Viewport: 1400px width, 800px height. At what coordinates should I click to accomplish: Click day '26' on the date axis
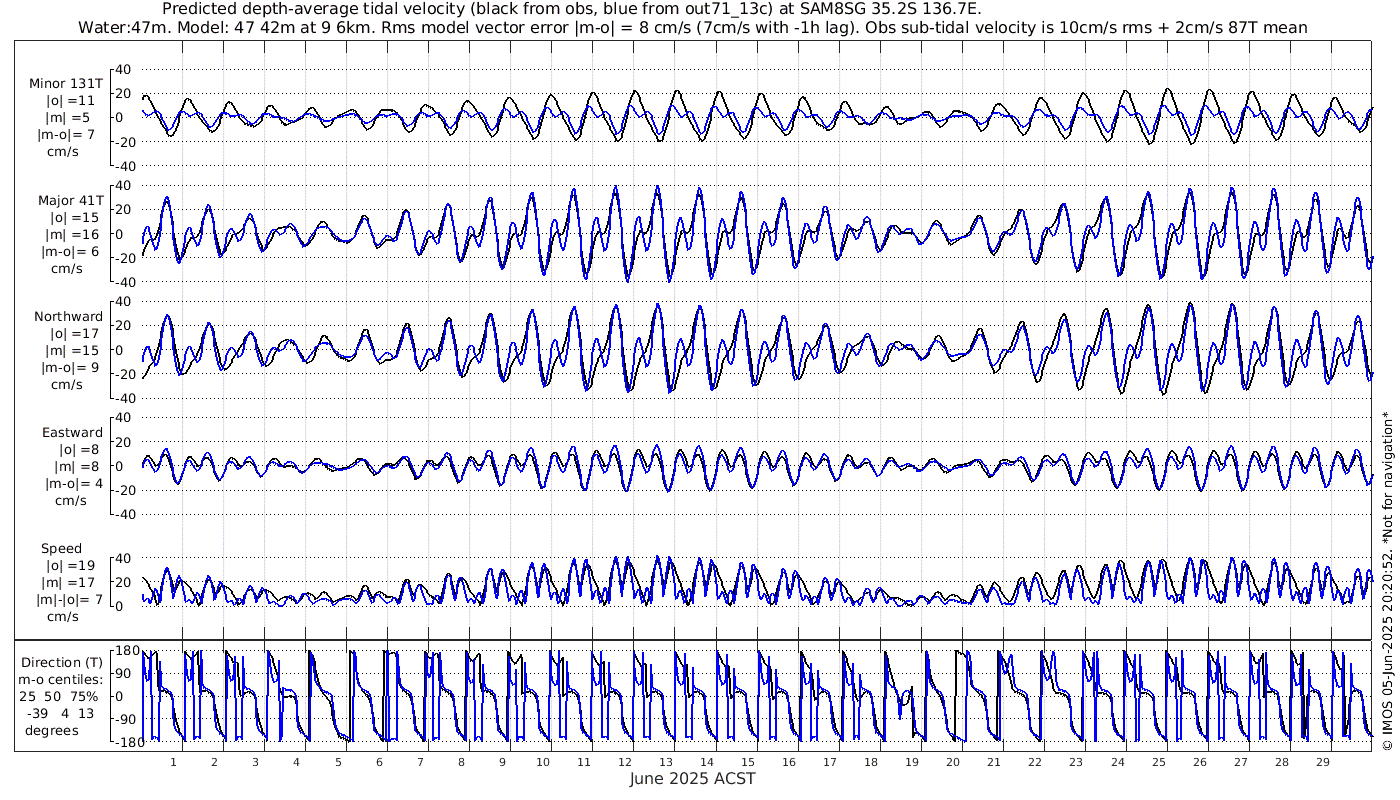click(1199, 762)
